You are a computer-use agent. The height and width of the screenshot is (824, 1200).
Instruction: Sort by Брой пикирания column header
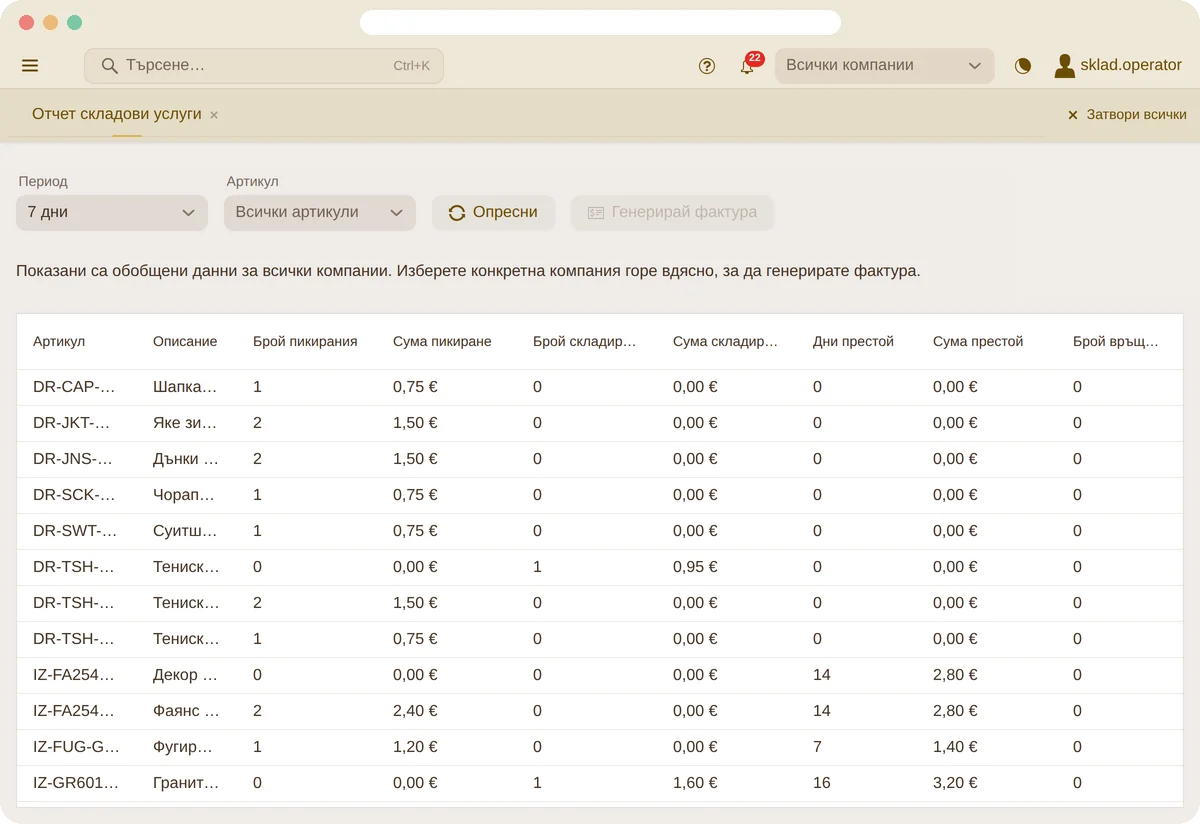click(305, 341)
